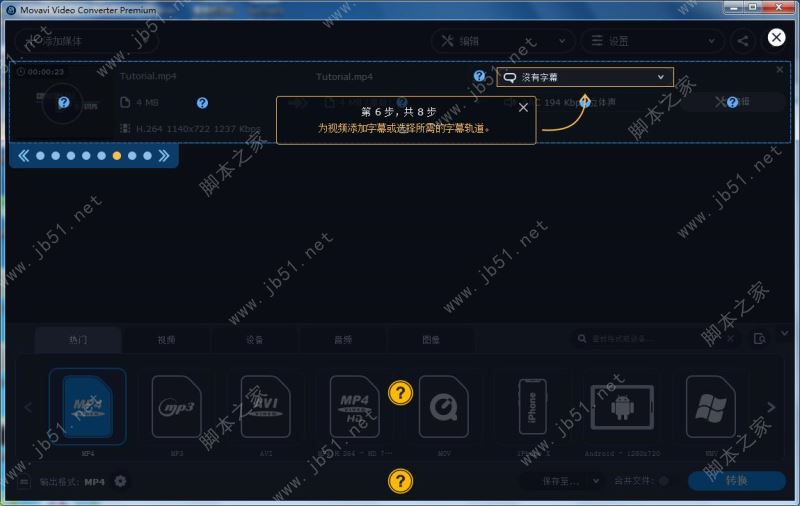Advance to the next tutorial step
The image size is (800, 506).
[x=164, y=156]
